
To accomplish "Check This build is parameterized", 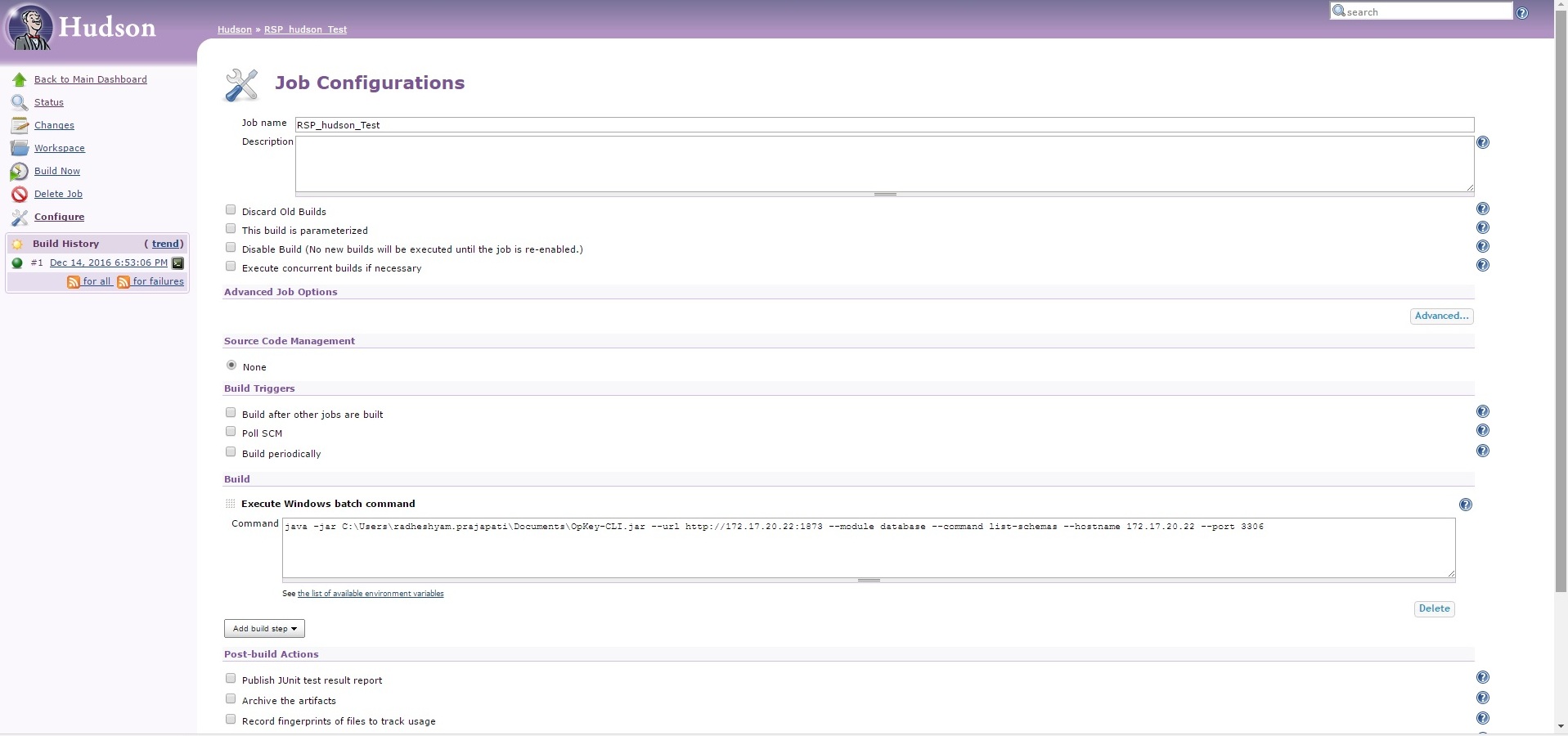I will click(231, 229).
